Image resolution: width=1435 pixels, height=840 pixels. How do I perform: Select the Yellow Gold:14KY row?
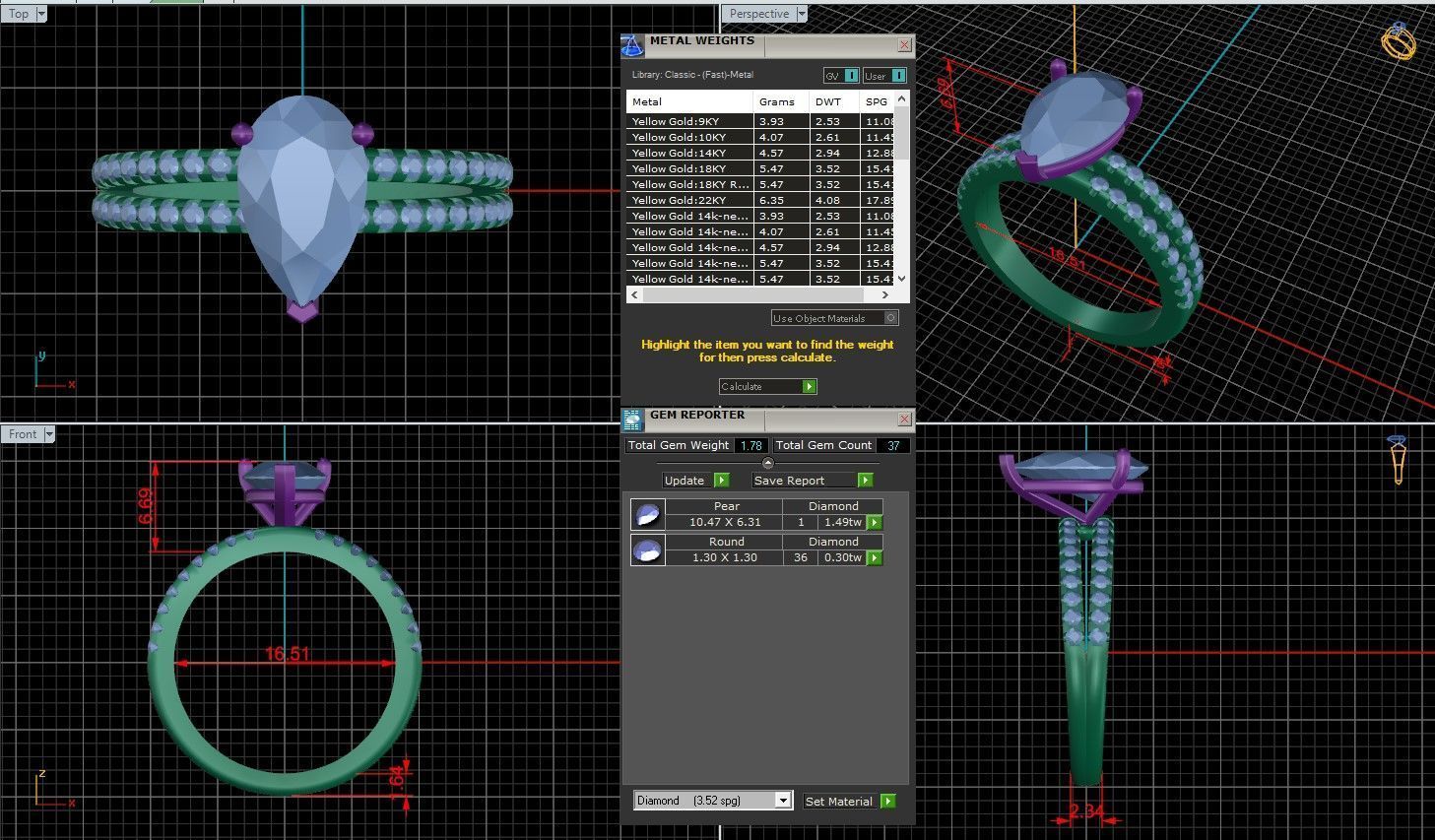(760, 154)
